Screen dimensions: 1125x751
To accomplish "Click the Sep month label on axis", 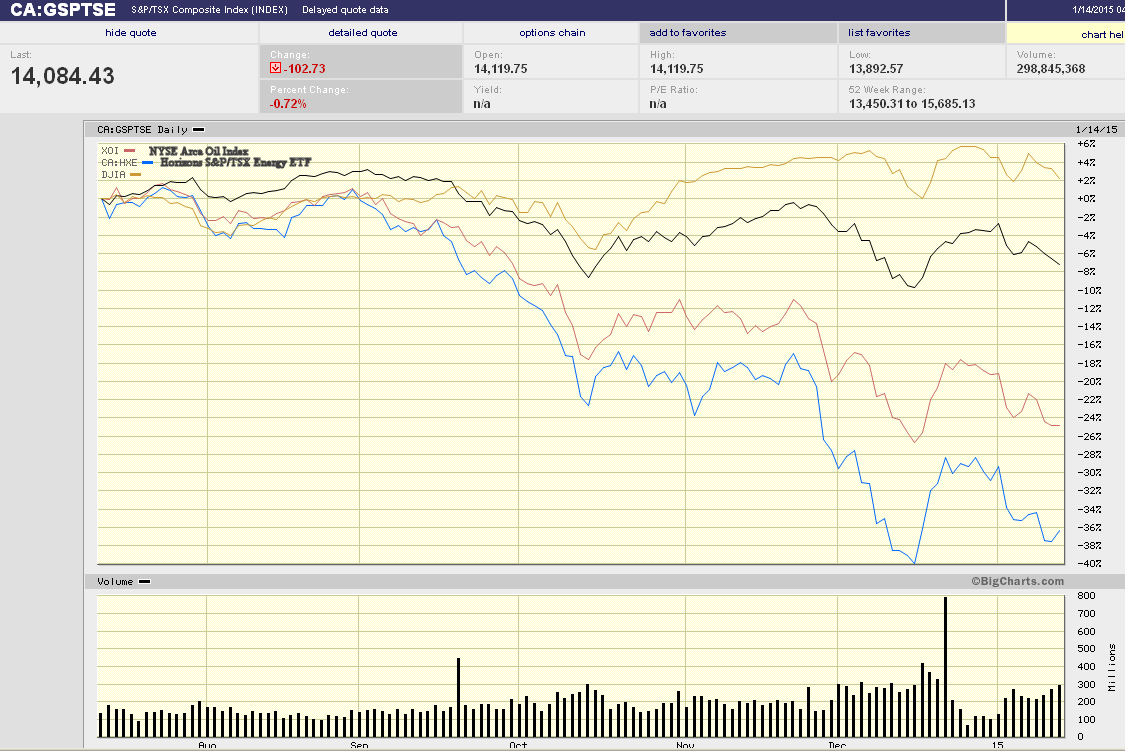I will (x=359, y=746).
